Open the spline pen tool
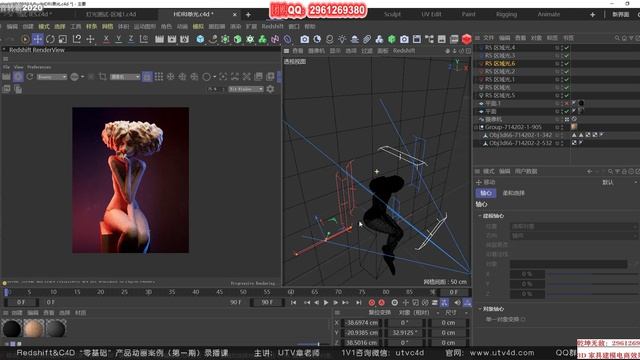 pos(213,39)
